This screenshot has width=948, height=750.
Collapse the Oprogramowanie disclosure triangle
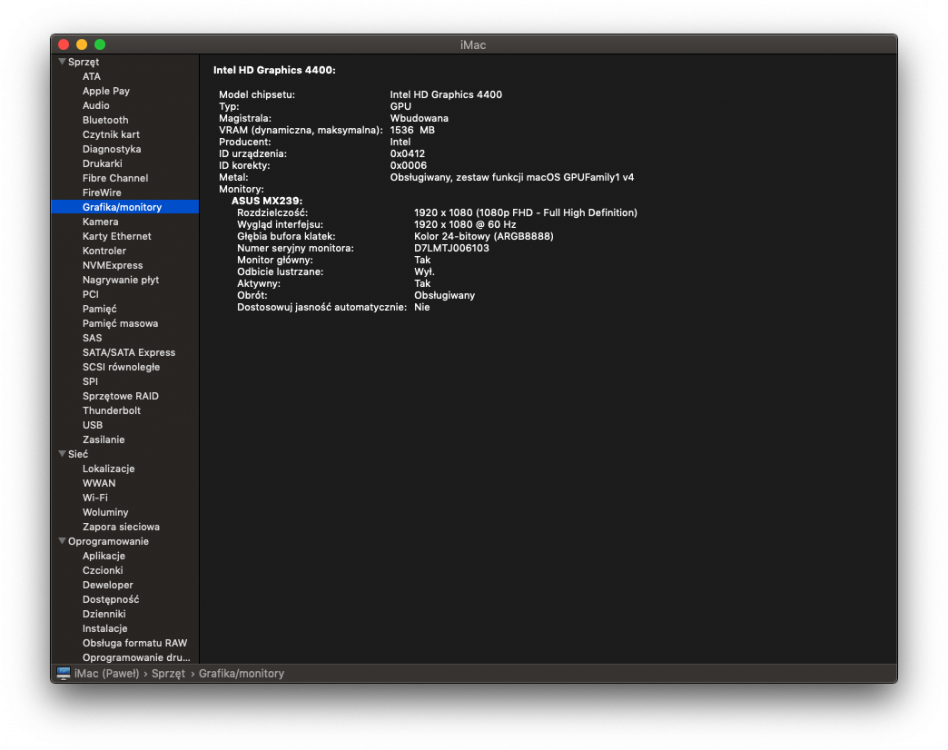[x=62, y=541]
